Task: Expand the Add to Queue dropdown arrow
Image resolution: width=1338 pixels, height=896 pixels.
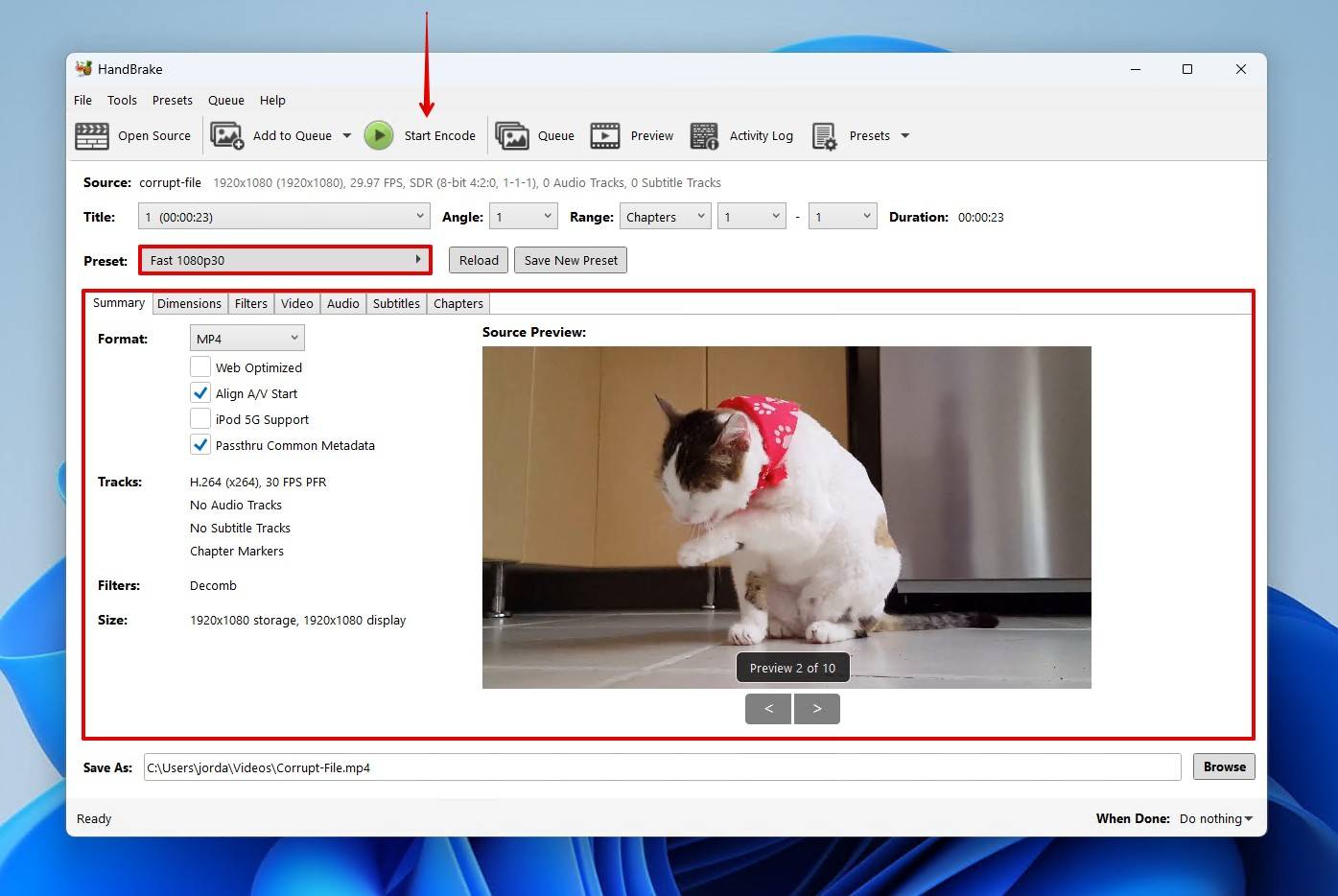Action: pos(347,136)
